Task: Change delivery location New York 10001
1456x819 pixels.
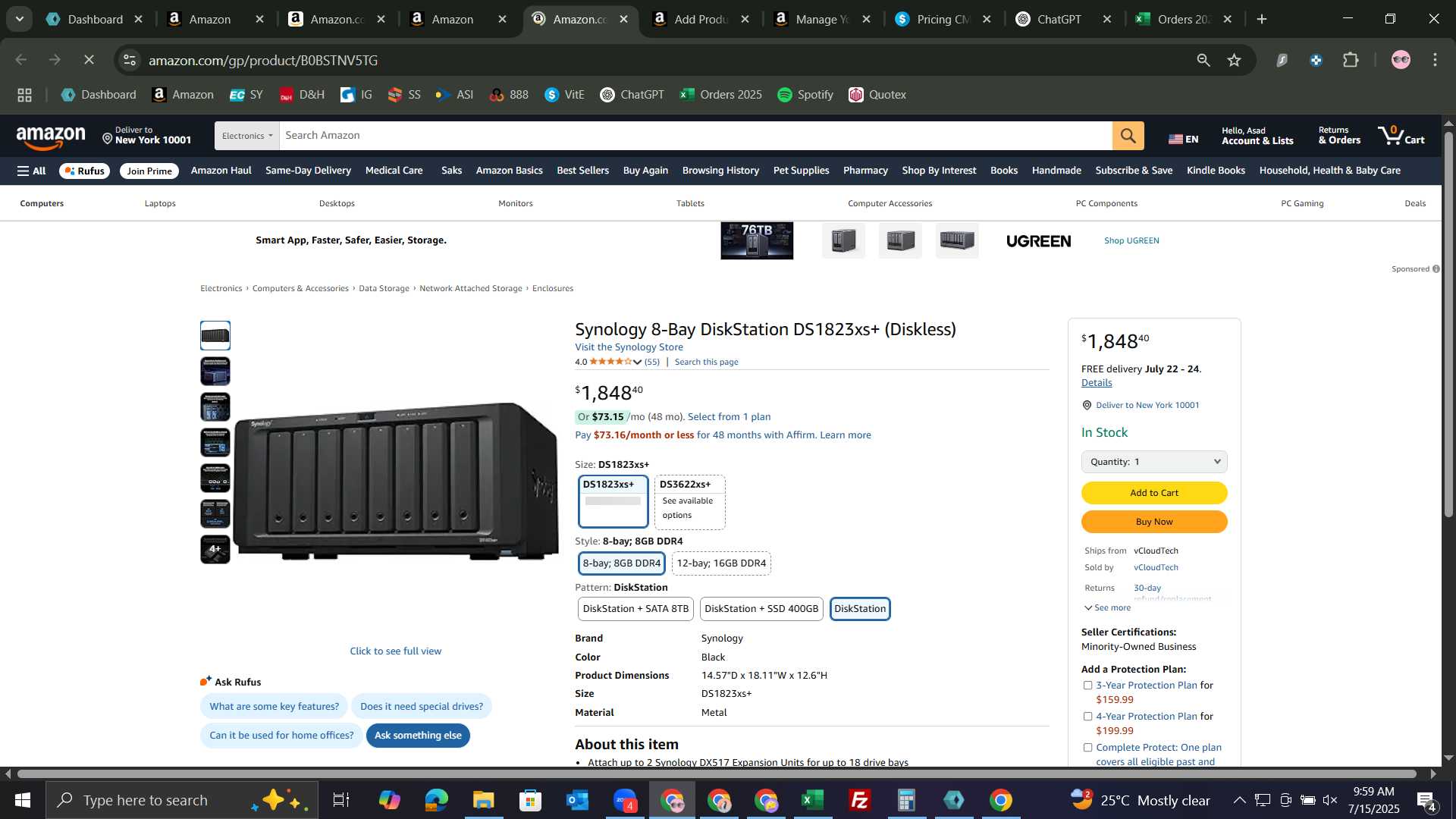Action: (x=147, y=136)
